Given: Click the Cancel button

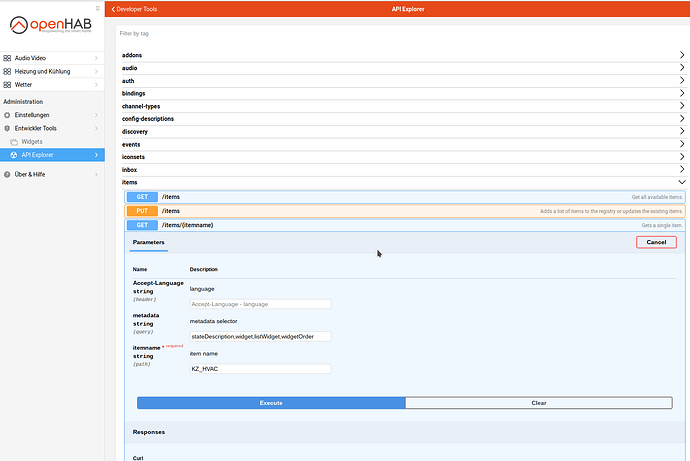Looking at the screenshot, I should coord(656,242).
